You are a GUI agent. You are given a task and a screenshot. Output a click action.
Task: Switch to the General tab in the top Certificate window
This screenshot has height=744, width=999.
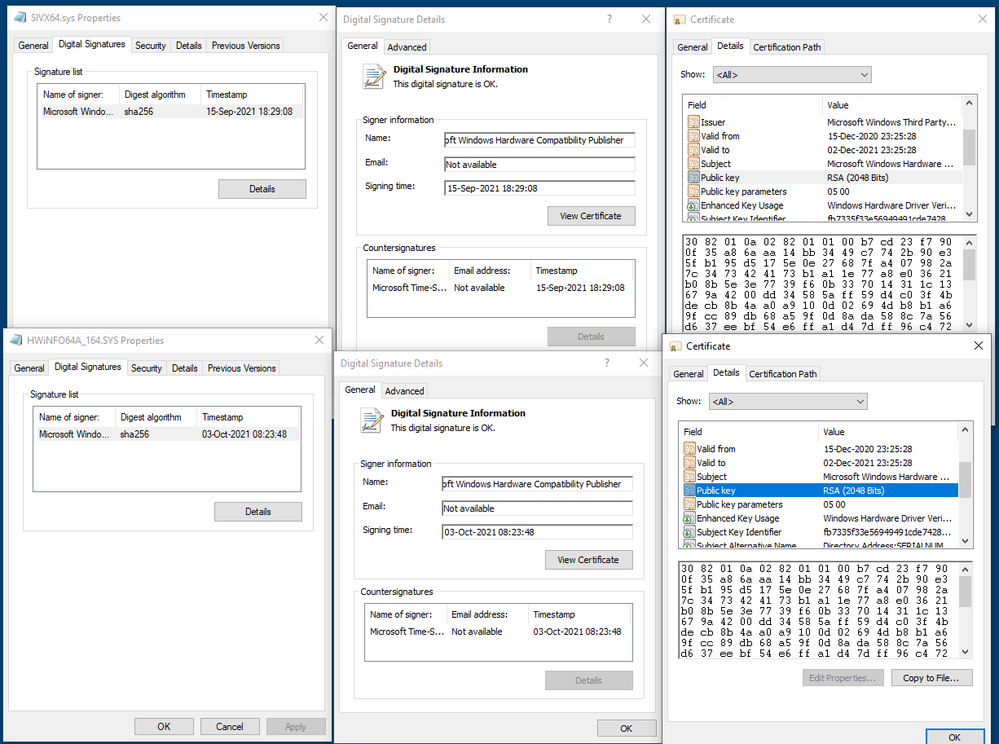pos(692,47)
